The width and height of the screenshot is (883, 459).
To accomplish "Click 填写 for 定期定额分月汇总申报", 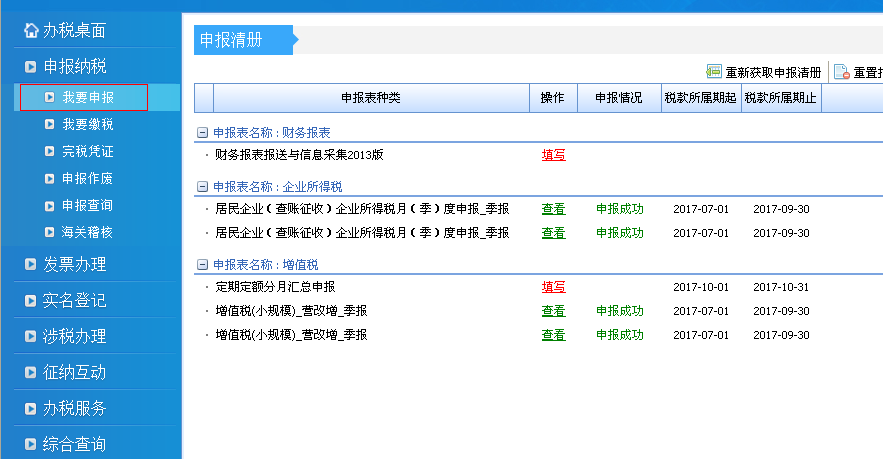I will pyautogui.click(x=553, y=287).
